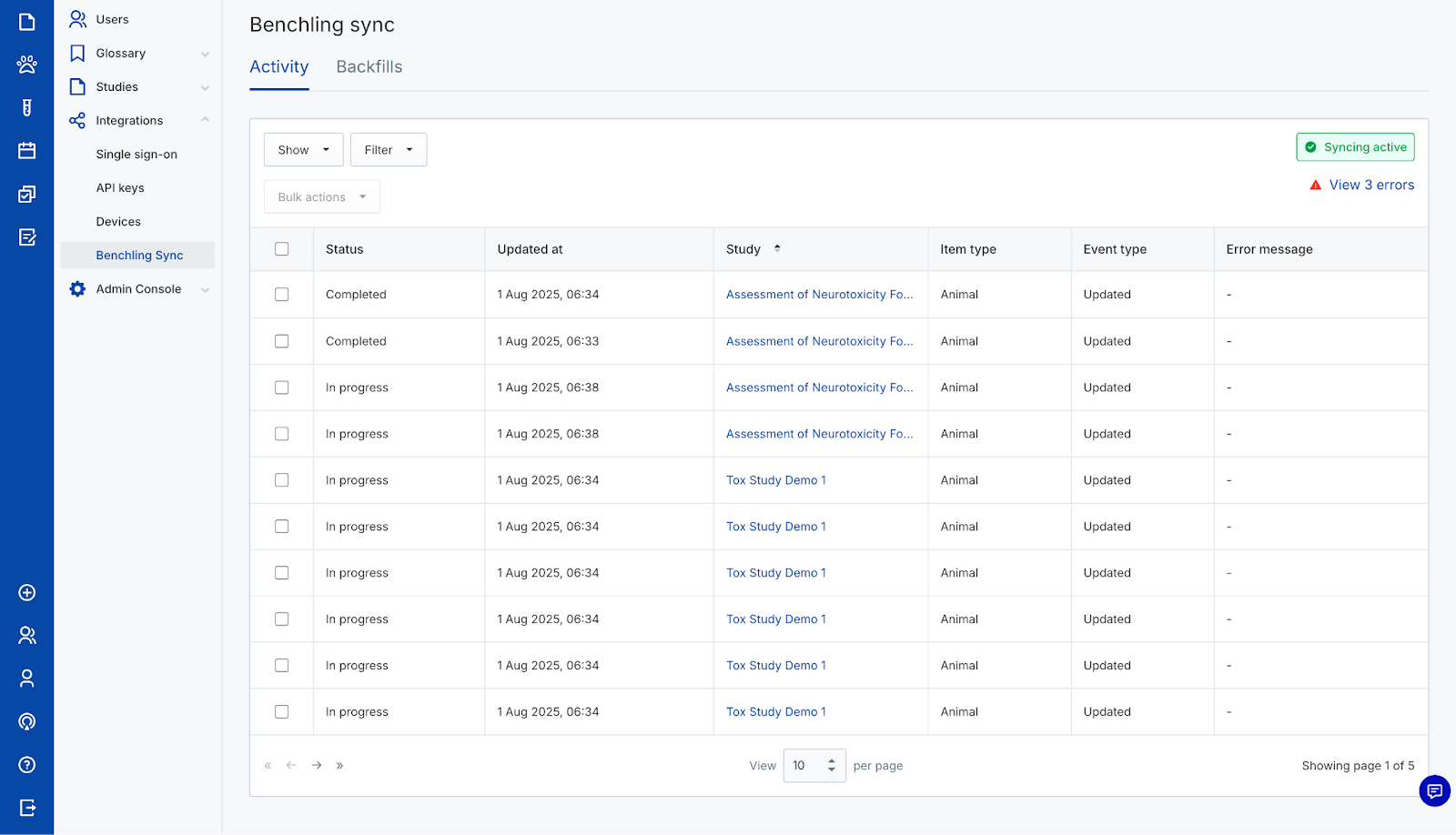Switch to the Backfills tab

[369, 67]
